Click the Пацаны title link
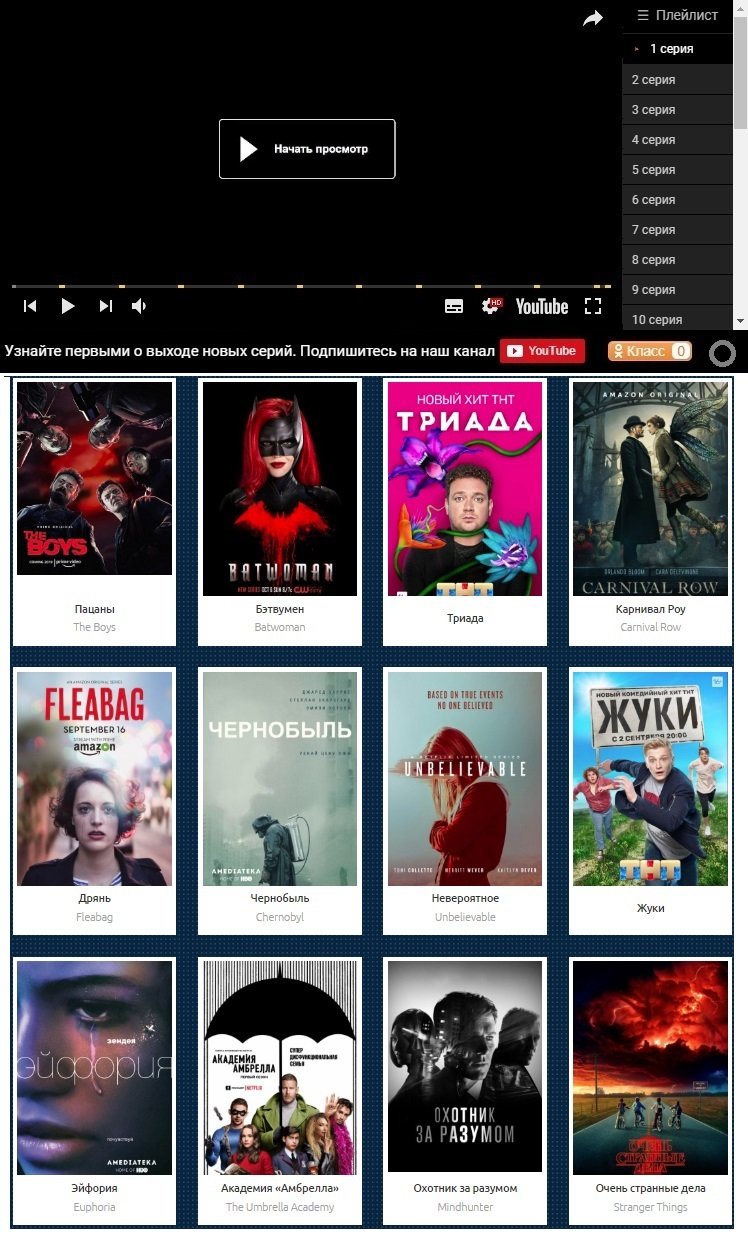 [x=95, y=609]
